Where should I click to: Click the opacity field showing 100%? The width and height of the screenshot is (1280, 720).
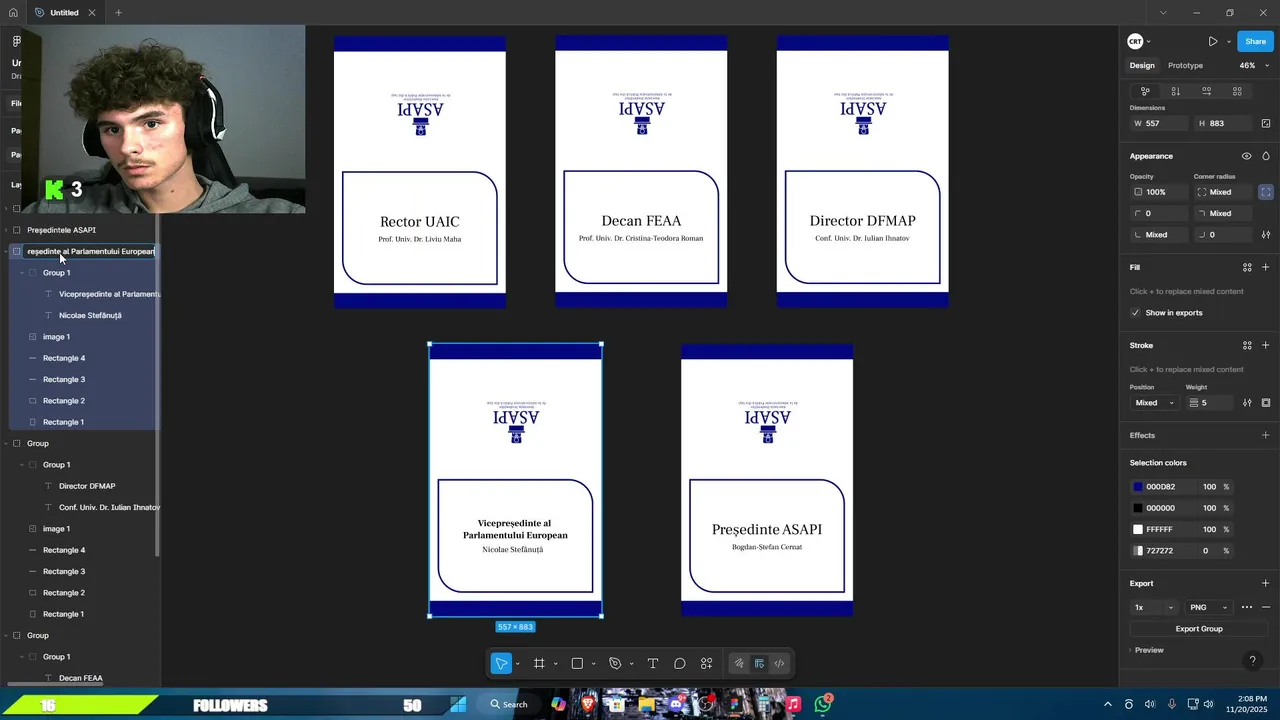pos(1160,192)
